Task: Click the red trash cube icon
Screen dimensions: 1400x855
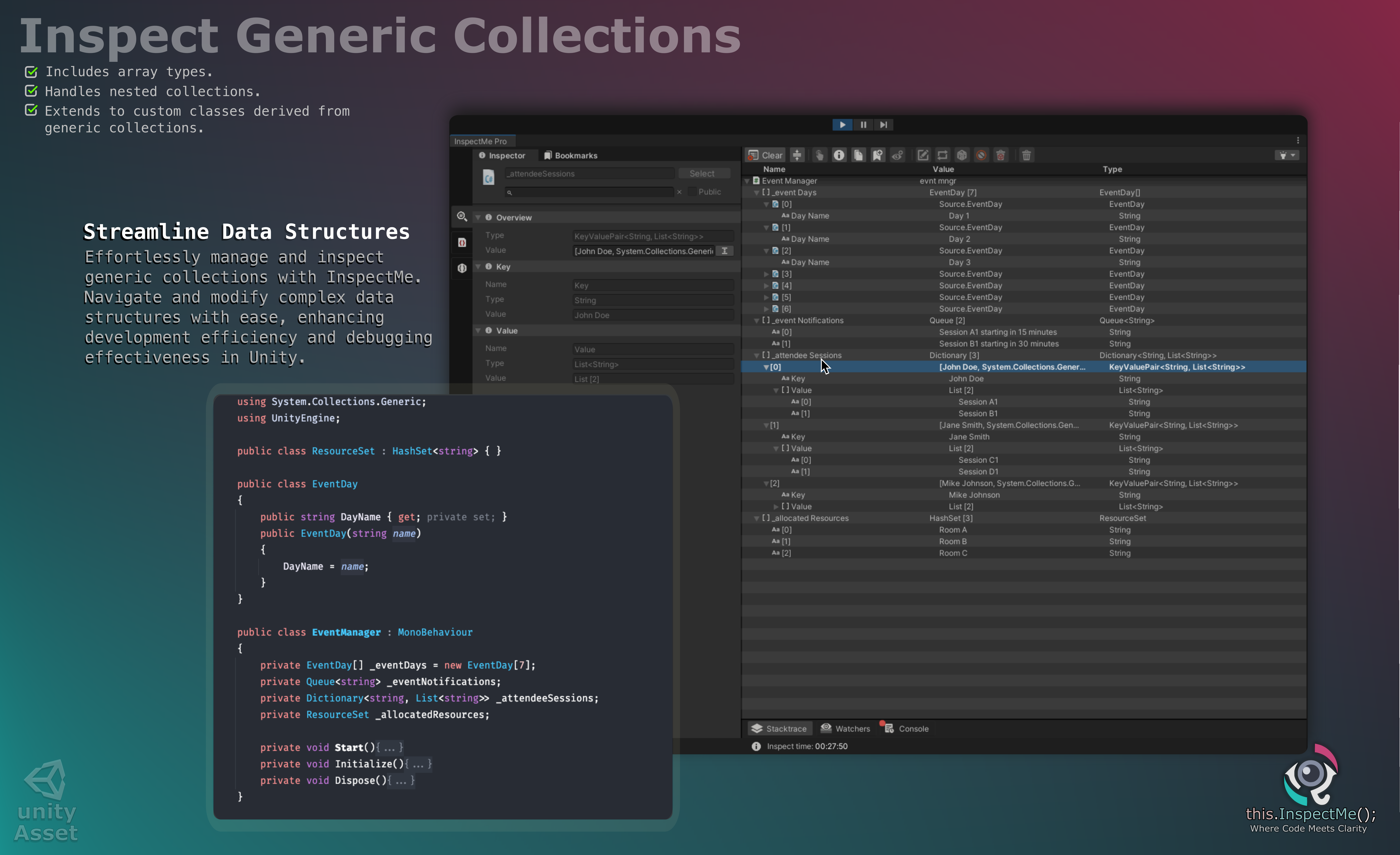Action: (1001, 155)
